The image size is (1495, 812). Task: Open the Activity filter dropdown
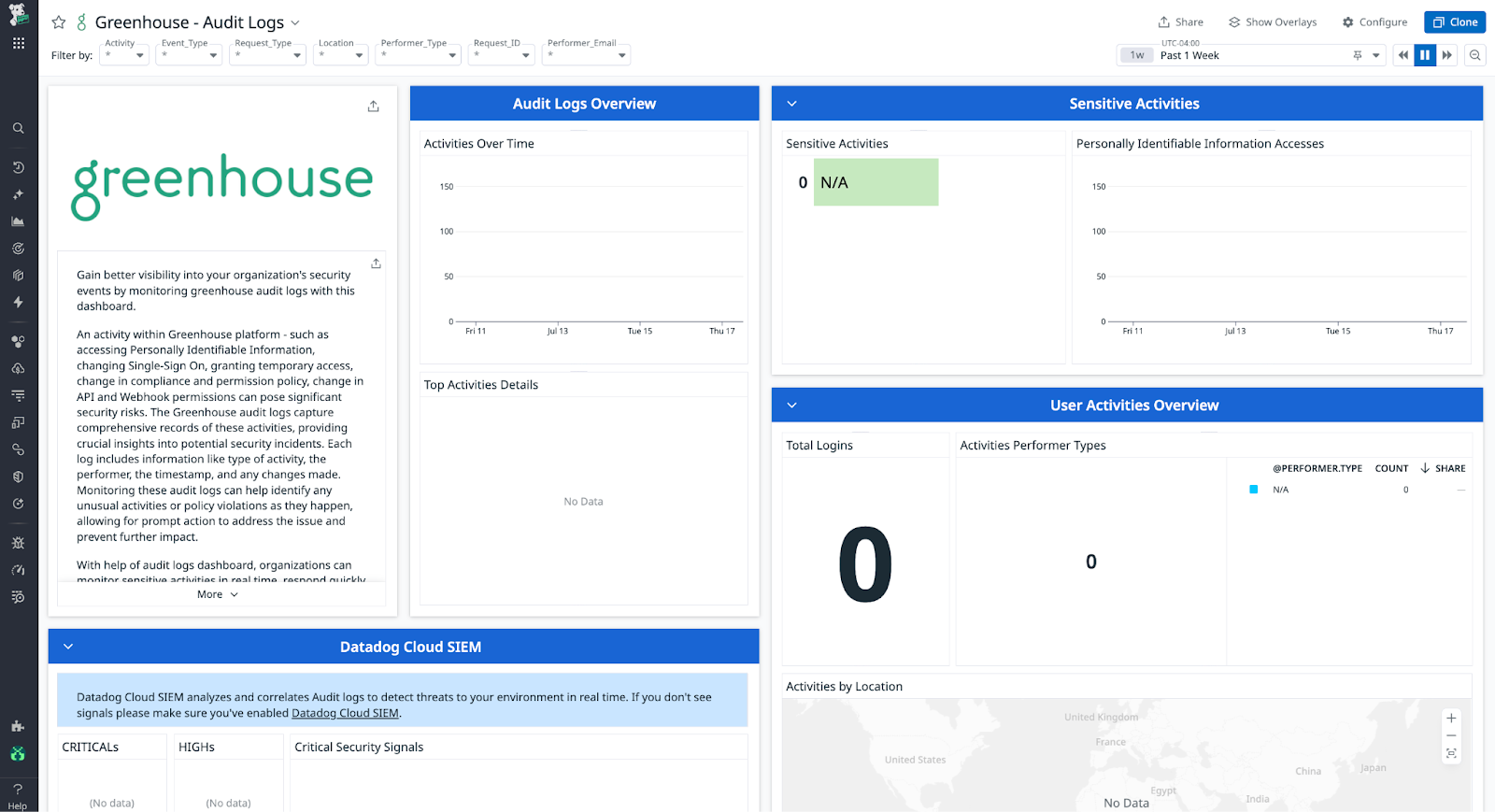click(124, 55)
